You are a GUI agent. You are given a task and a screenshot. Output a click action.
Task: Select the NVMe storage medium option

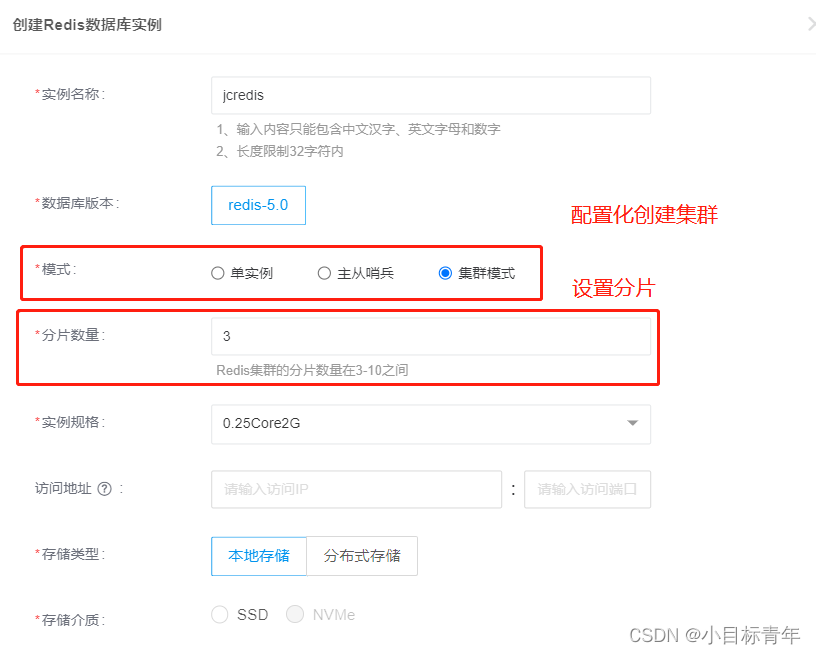point(294,614)
